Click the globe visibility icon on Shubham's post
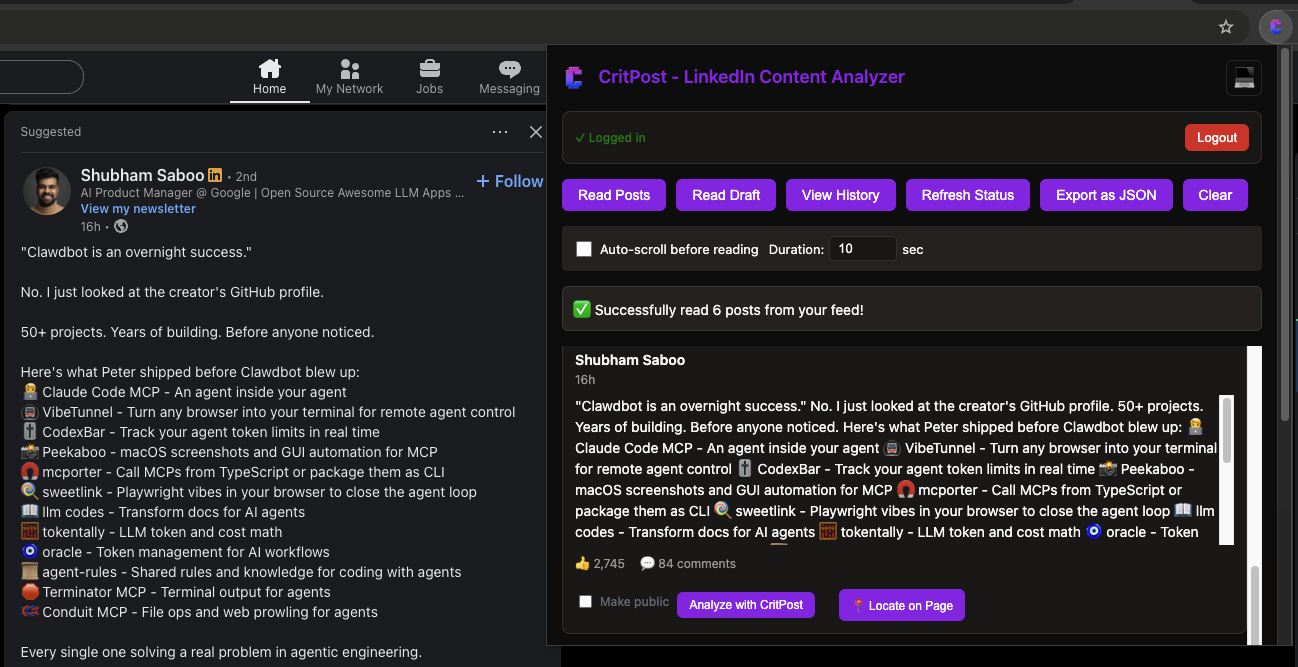This screenshot has height=667, width=1298. coord(119,227)
